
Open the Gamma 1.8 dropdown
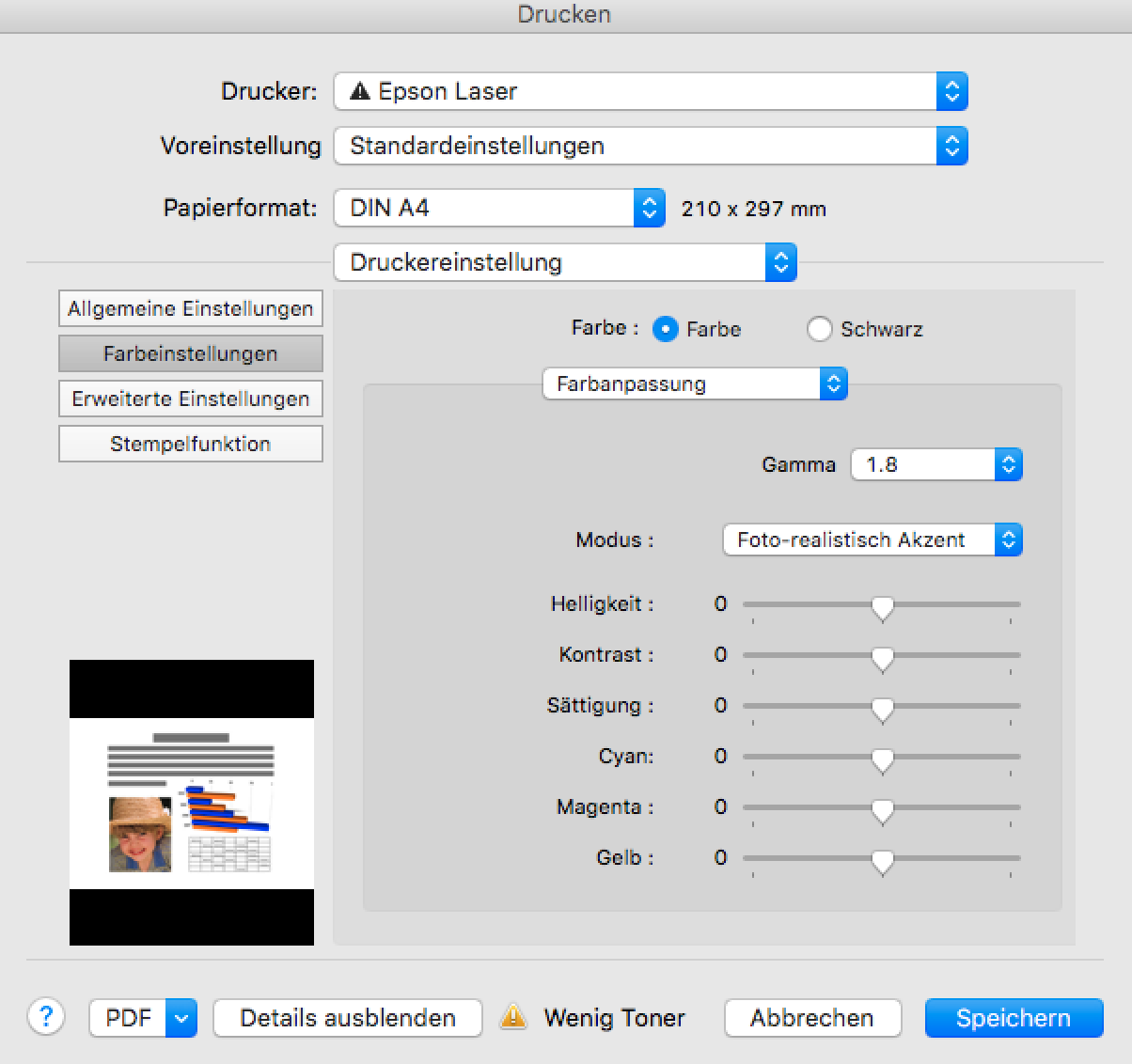pos(936,464)
